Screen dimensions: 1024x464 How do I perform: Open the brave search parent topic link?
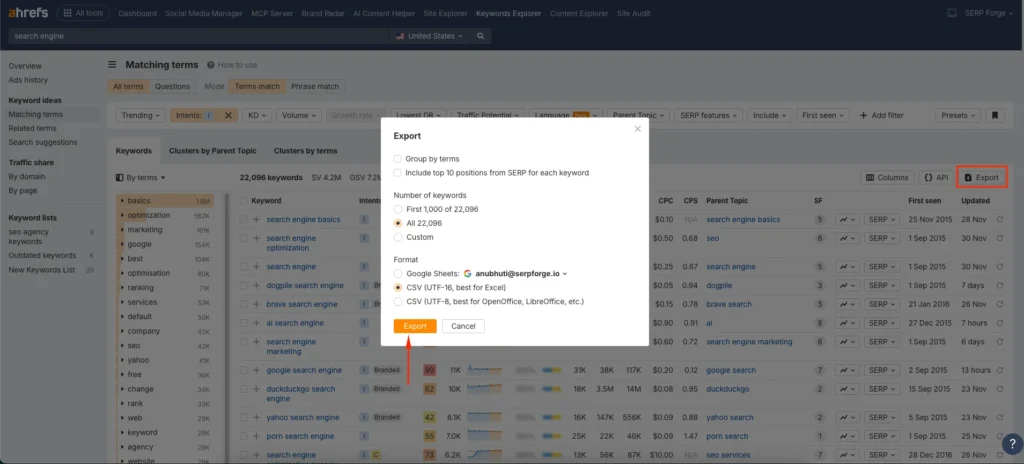[x=729, y=305]
